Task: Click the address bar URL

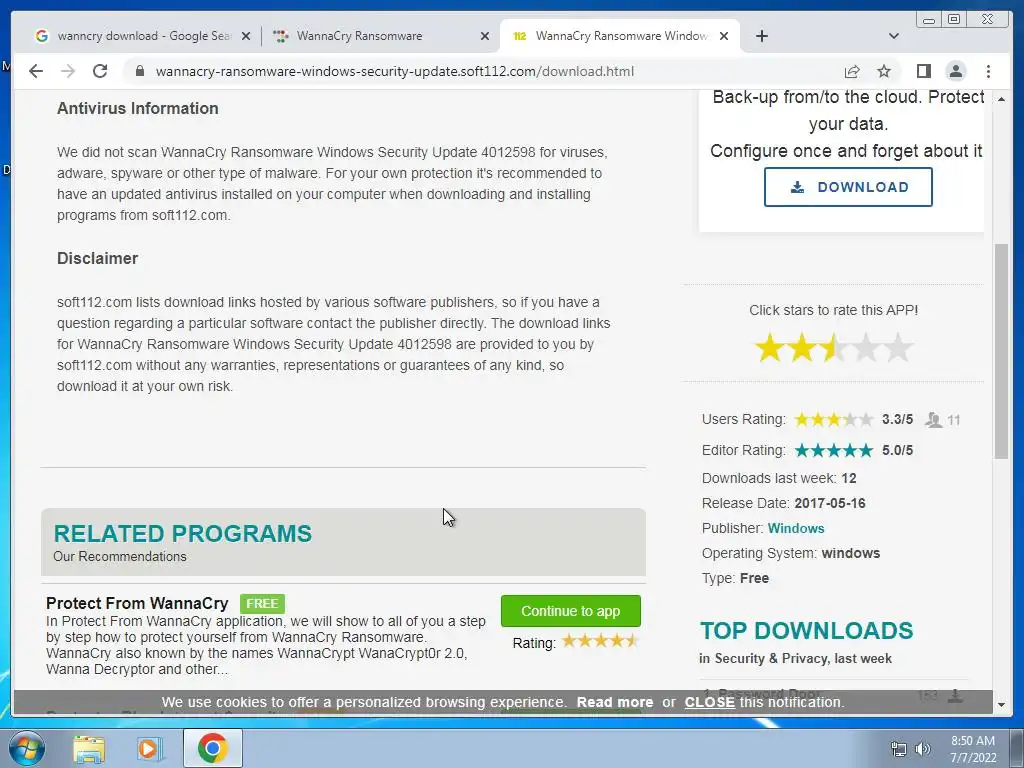Action: click(x=394, y=71)
